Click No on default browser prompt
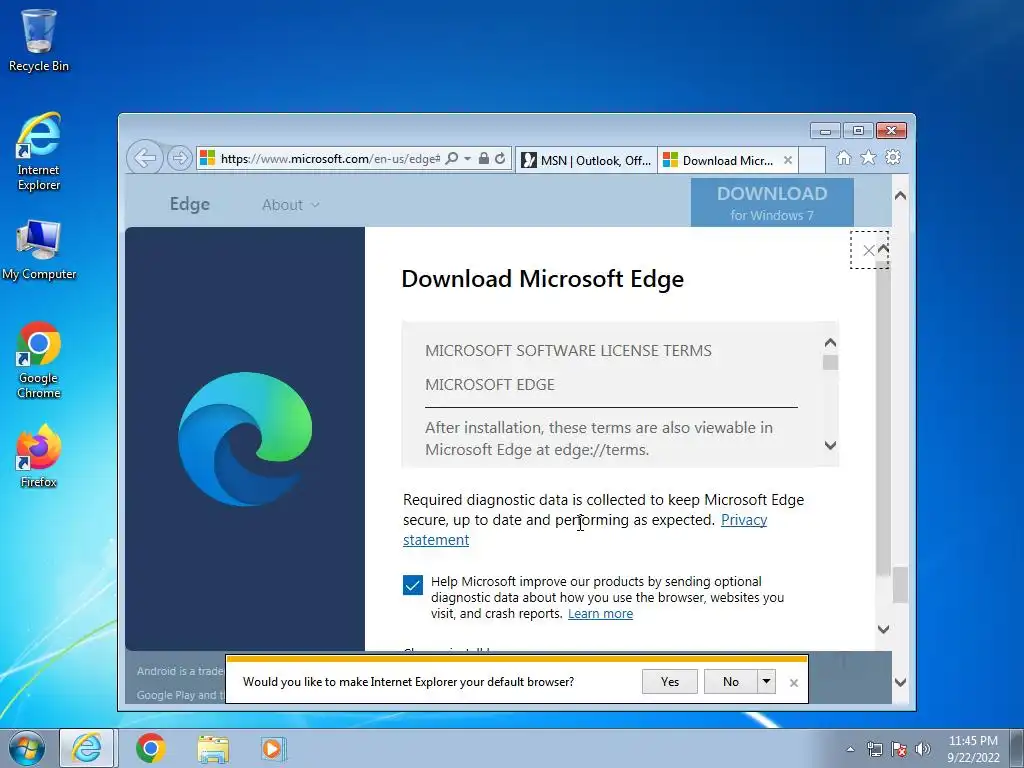The width and height of the screenshot is (1024, 768). tap(731, 682)
